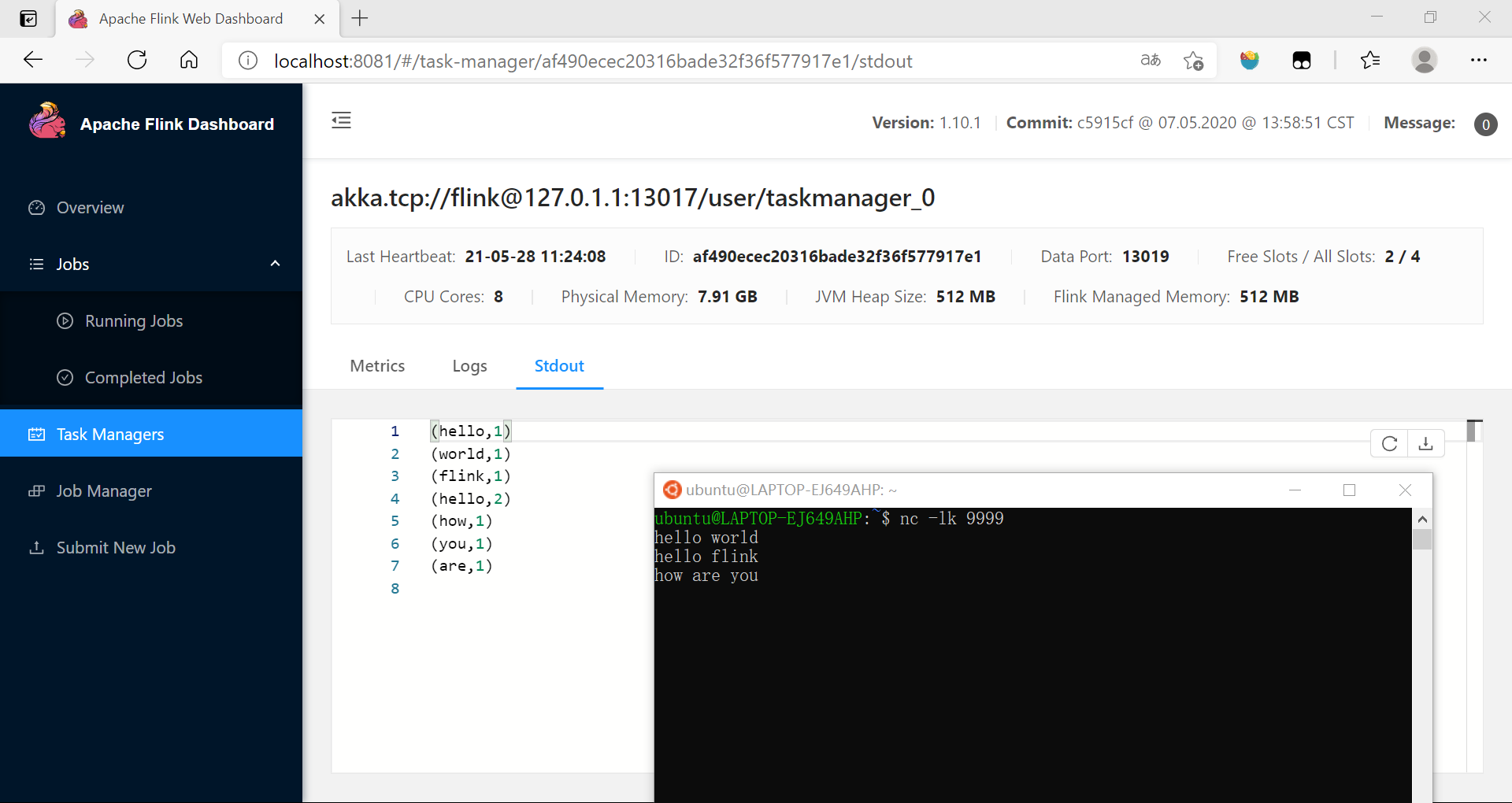Click the task manager ID value
The height and width of the screenshot is (803, 1512).
tap(837, 257)
